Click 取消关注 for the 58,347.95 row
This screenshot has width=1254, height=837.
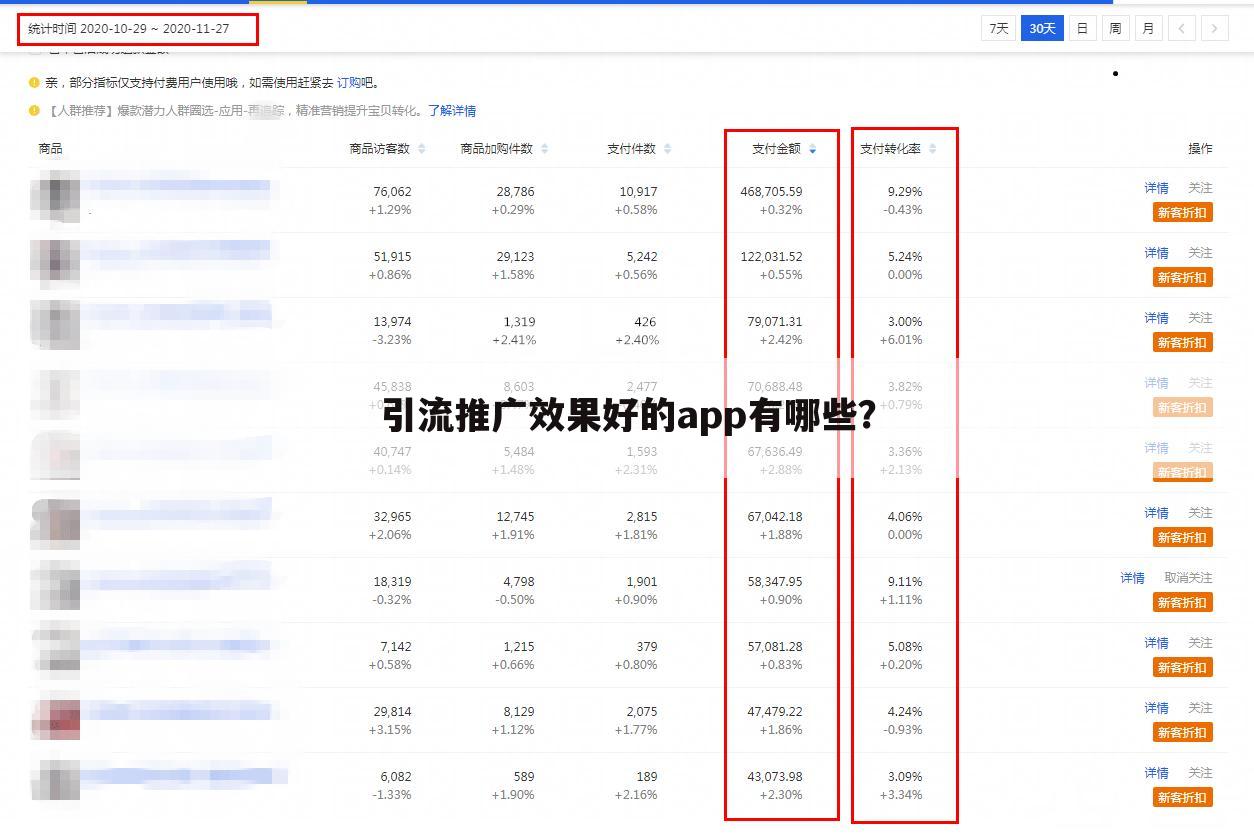tap(1188, 578)
